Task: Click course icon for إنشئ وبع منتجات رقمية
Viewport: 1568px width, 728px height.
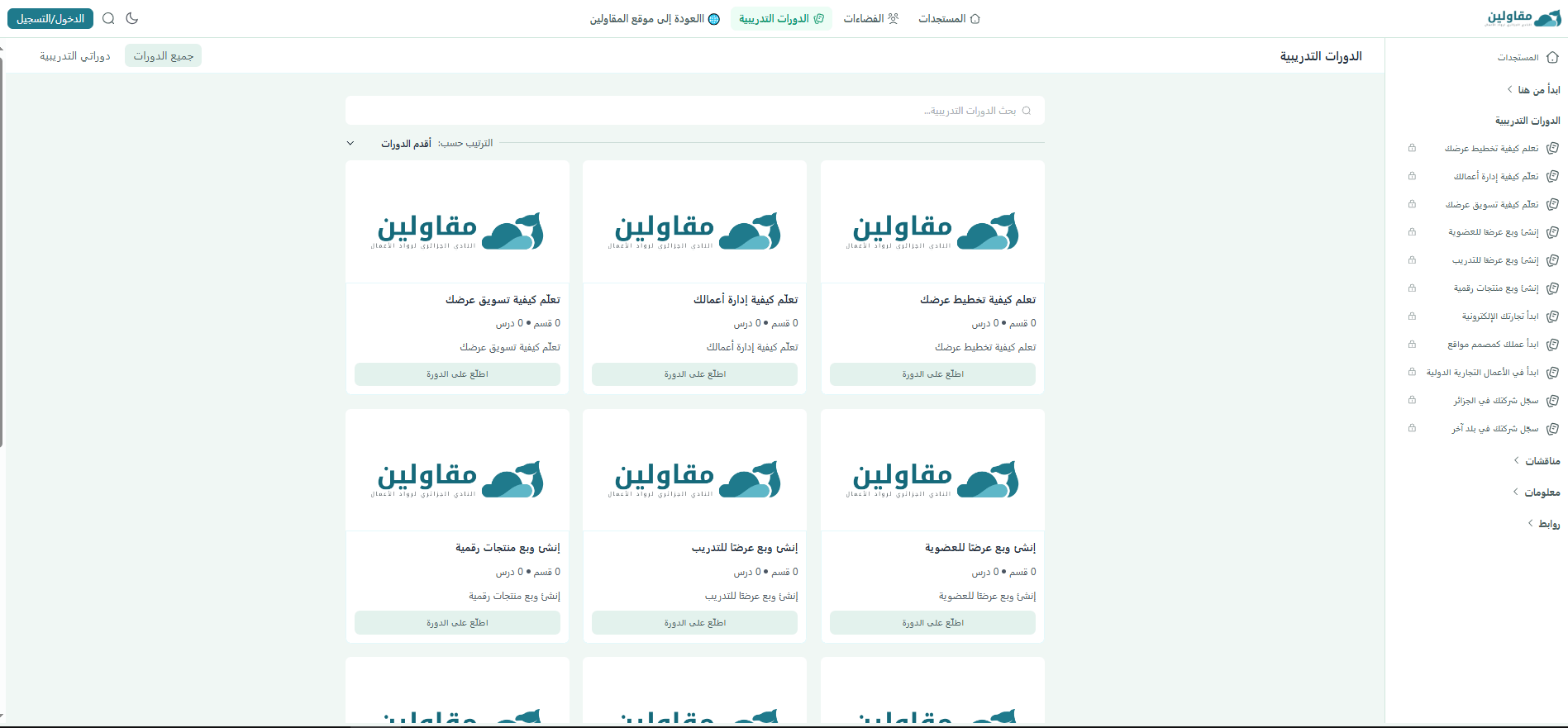Action: (x=1552, y=288)
